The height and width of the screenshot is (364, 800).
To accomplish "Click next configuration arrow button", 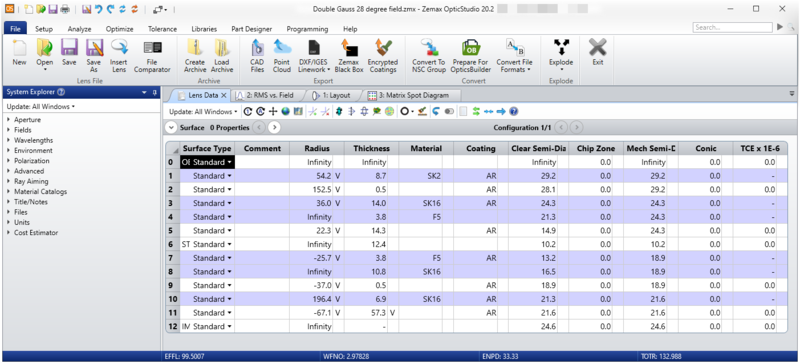I will click(x=577, y=128).
